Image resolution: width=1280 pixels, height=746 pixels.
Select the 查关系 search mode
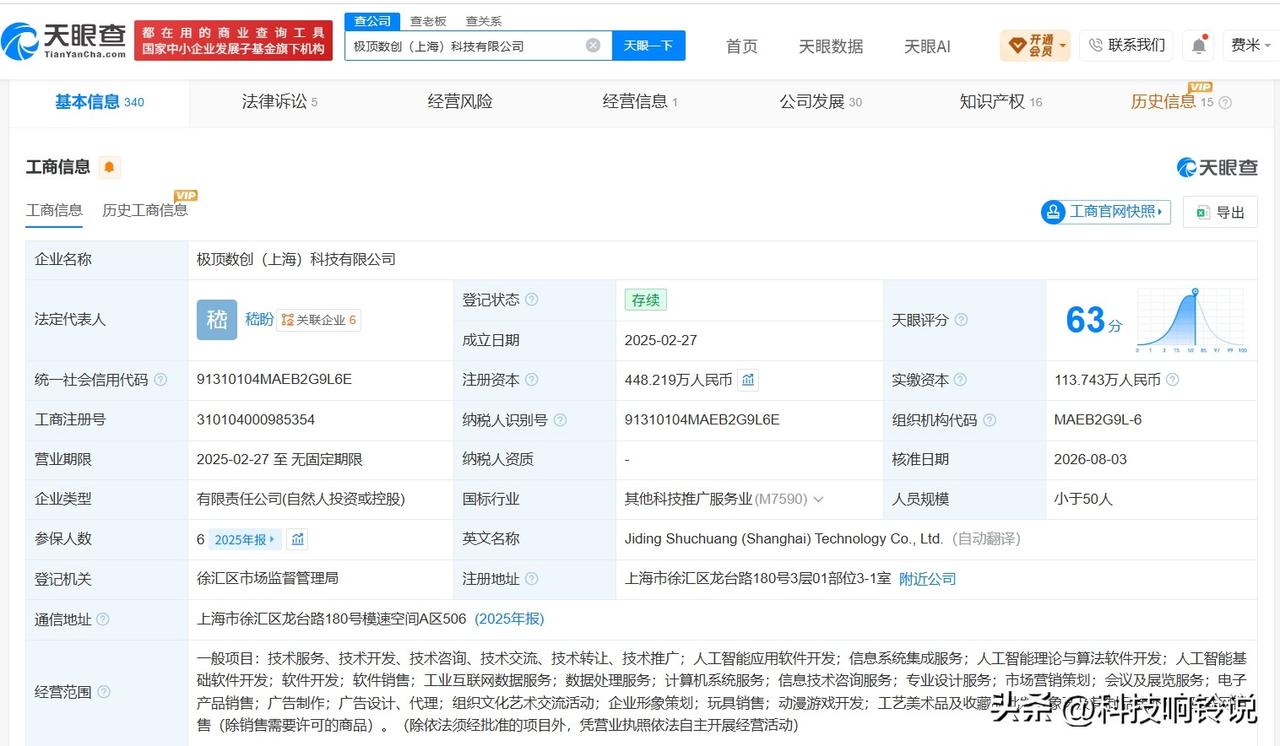click(484, 21)
